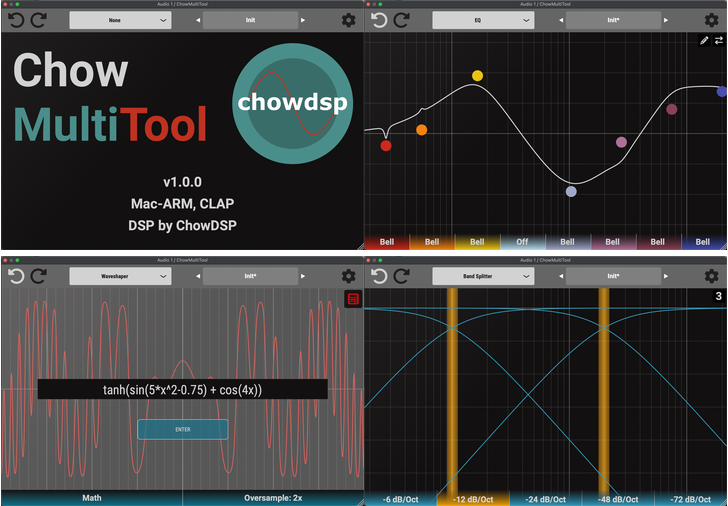Click the orange EQ band node

pyautogui.click(x=422, y=130)
